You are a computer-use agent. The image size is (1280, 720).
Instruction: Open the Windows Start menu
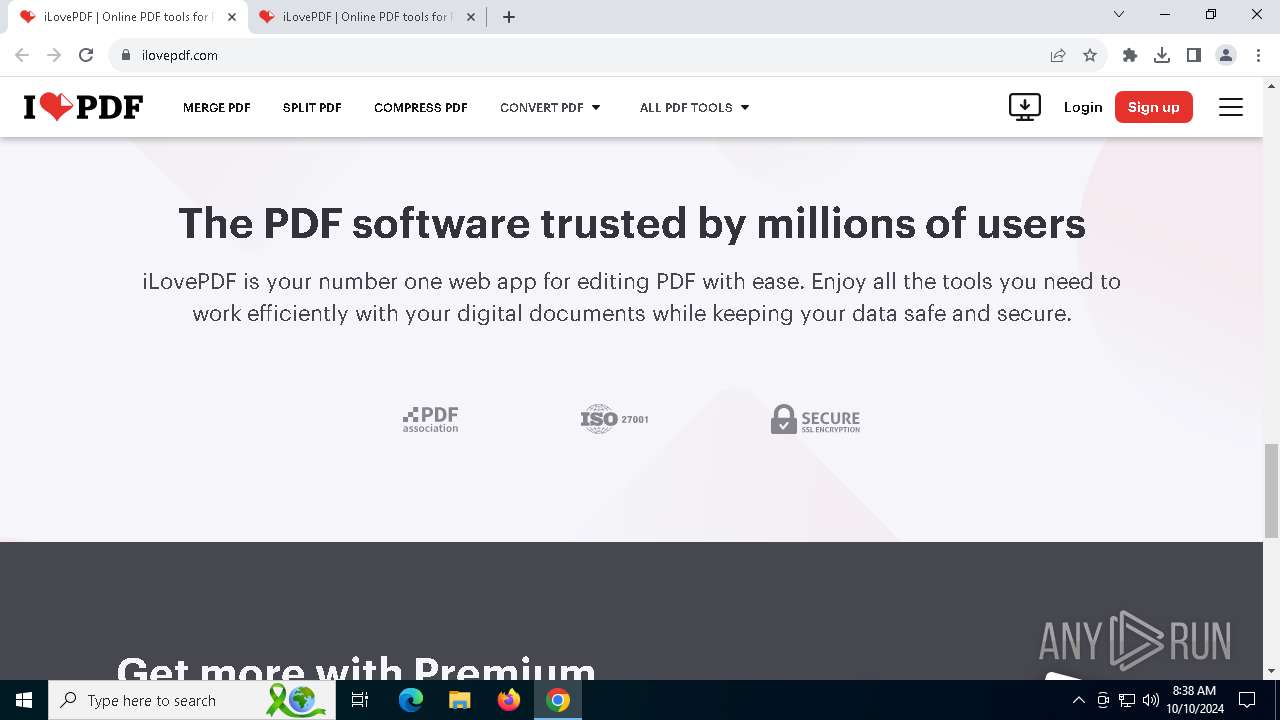point(24,700)
